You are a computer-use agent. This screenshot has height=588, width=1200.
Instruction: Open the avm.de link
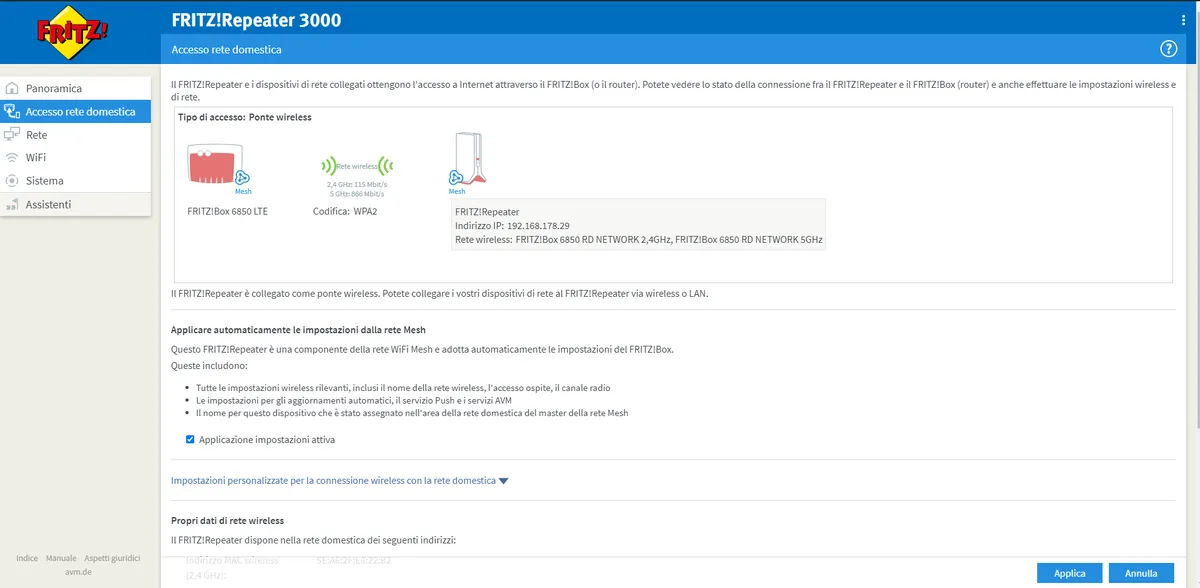tap(78, 572)
